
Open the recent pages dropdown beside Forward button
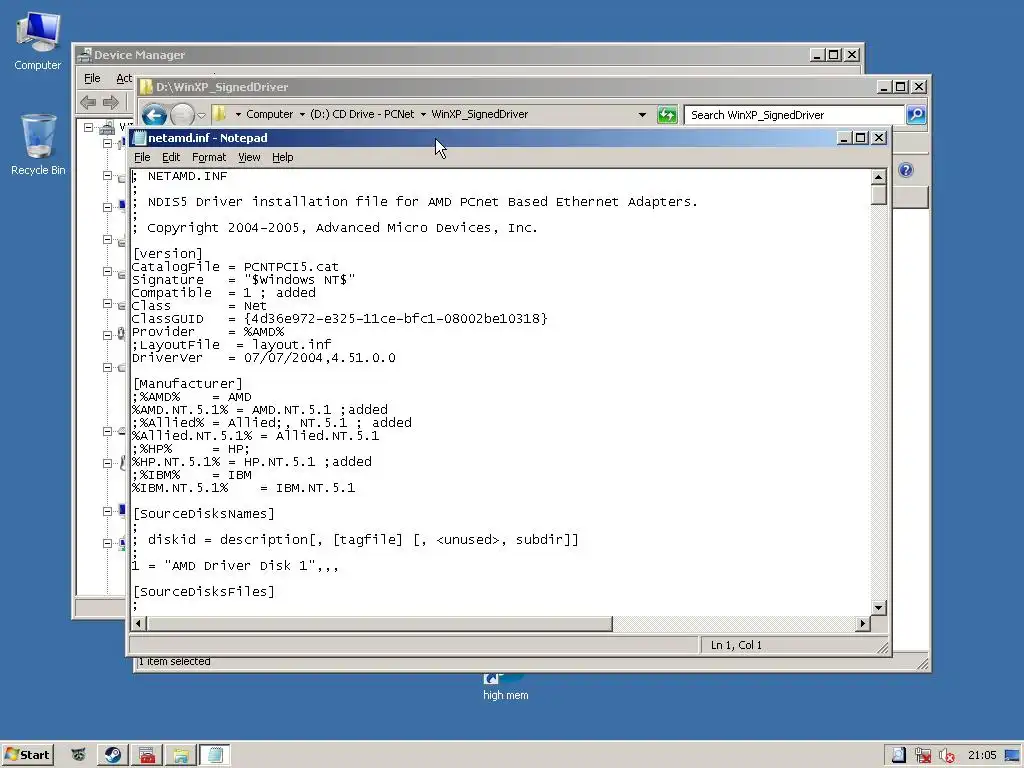(x=201, y=116)
